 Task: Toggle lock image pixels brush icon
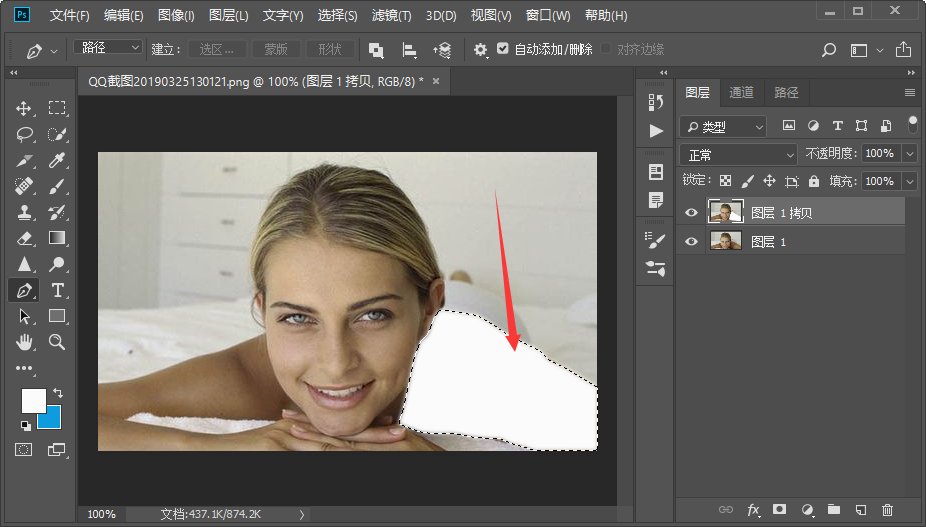tap(747, 181)
